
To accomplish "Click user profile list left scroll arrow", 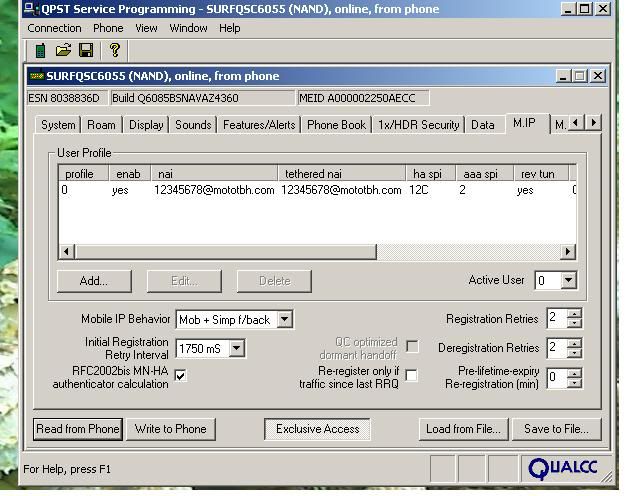I will tap(66, 252).
